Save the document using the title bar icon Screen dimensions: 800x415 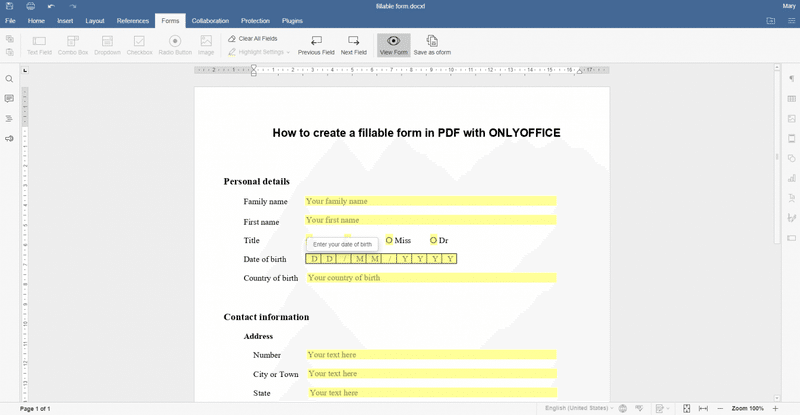(x=9, y=6)
